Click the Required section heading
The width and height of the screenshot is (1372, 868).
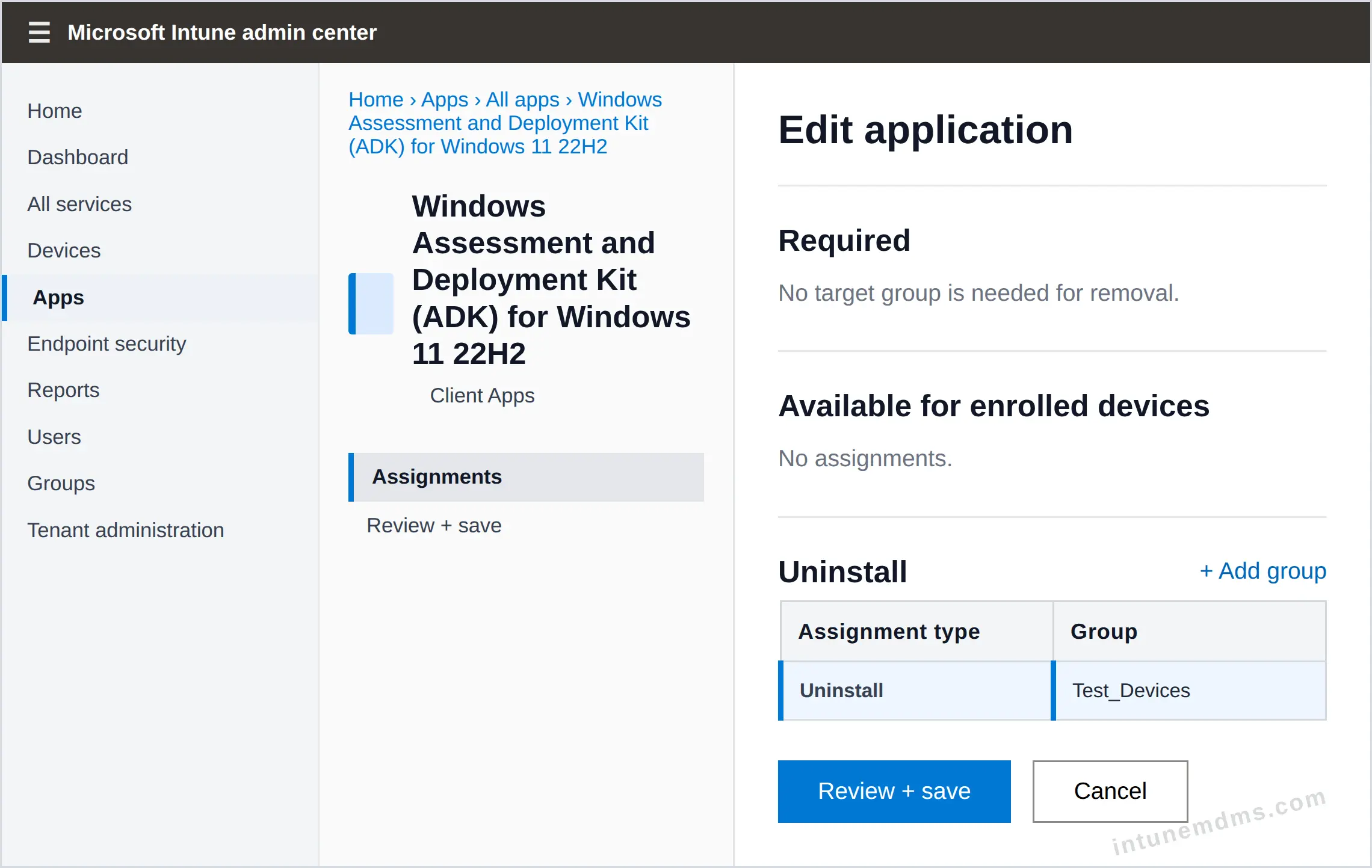pos(844,241)
